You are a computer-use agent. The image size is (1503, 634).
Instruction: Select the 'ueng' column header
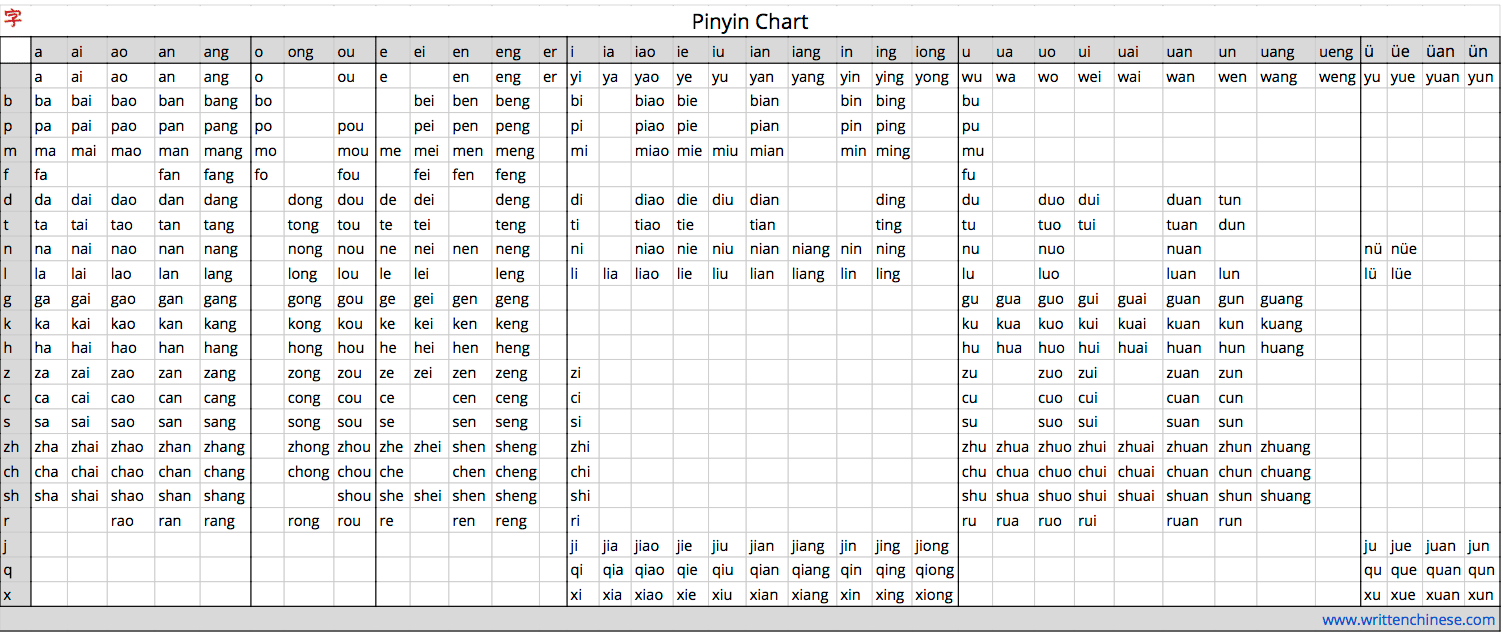(1336, 52)
